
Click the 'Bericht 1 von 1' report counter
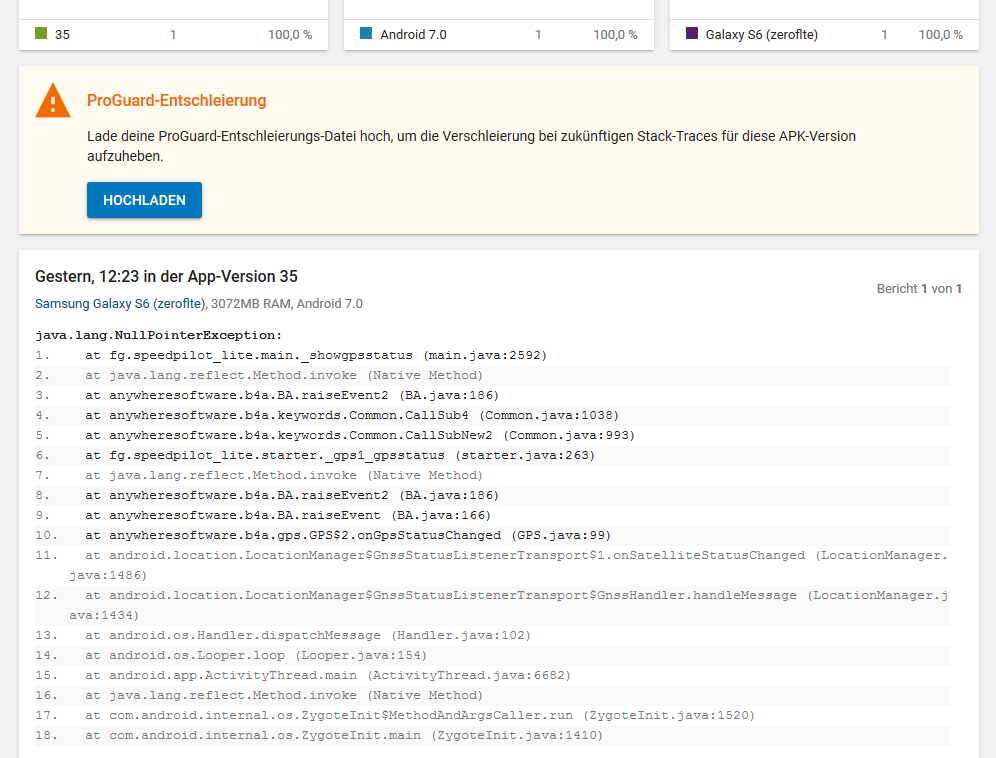click(x=919, y=289)
